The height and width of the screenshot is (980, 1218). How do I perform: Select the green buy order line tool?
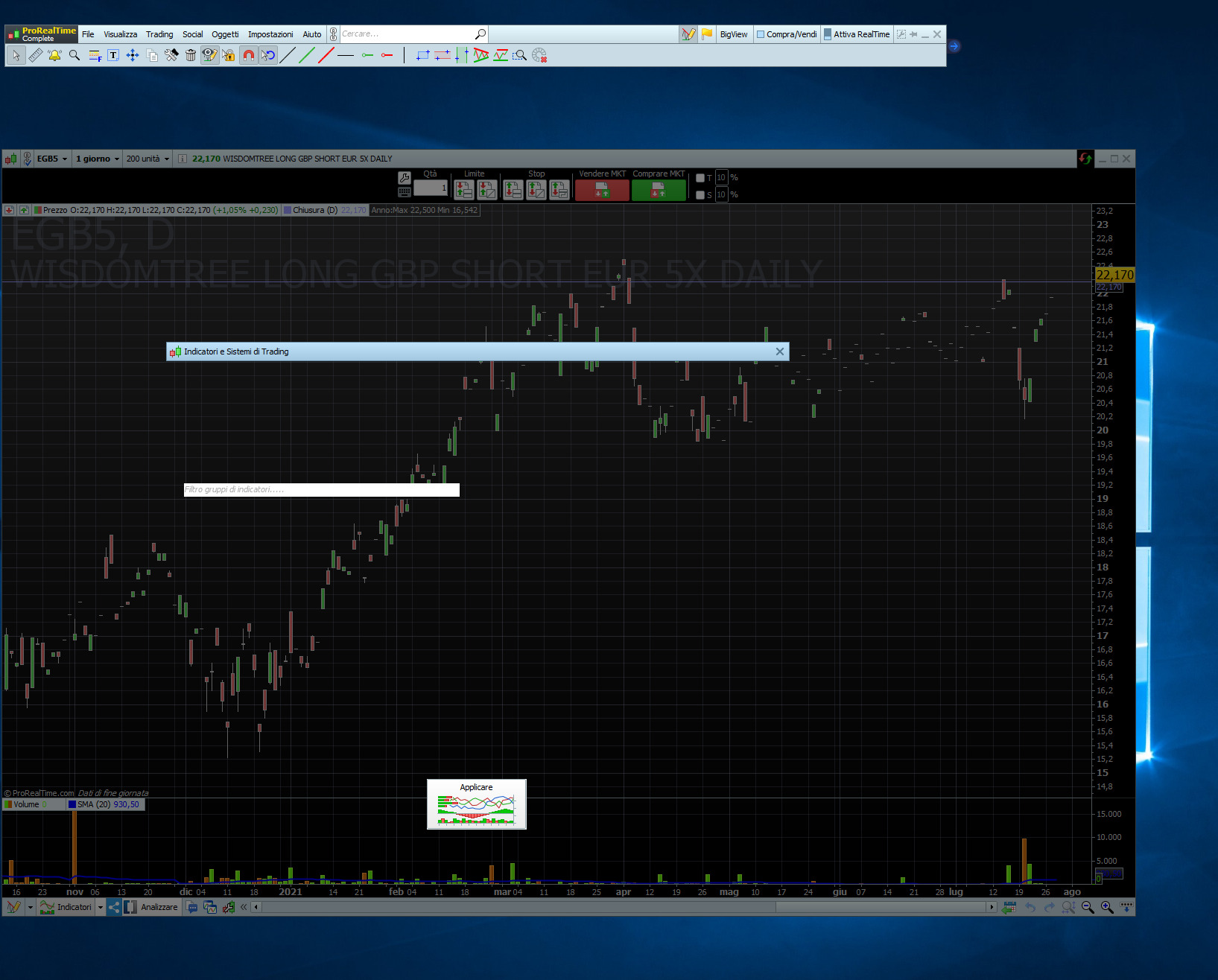367,55
